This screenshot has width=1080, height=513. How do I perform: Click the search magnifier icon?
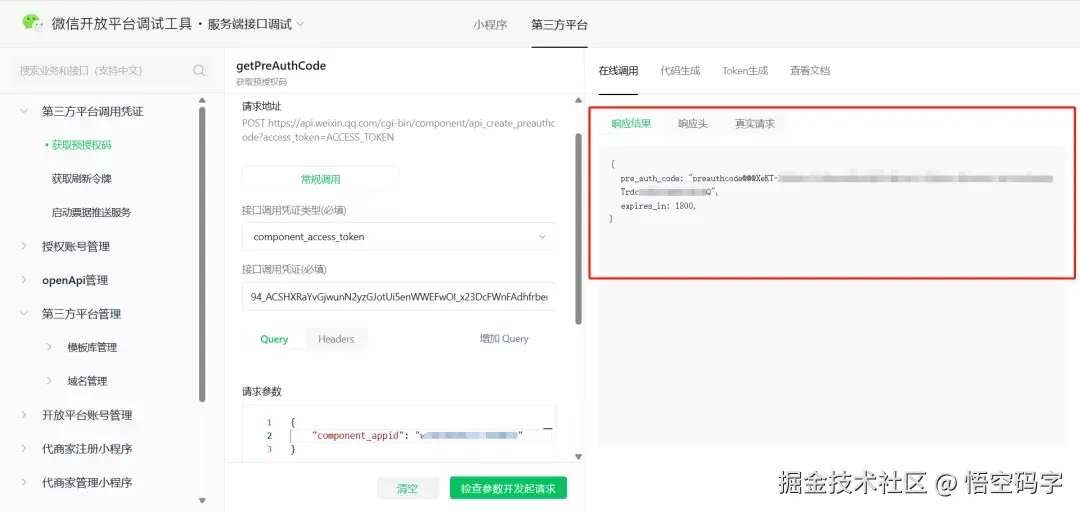click(x=199, y=70)
